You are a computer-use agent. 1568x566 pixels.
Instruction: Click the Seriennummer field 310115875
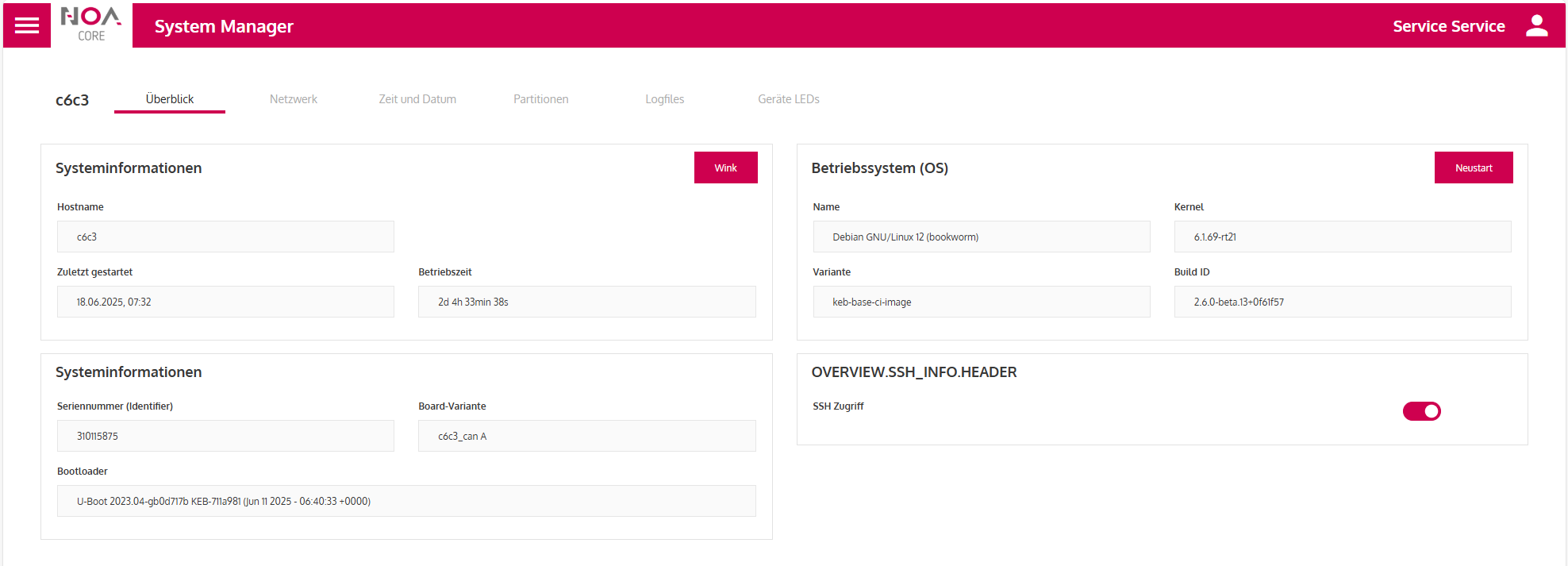click(x=225, y=436)
